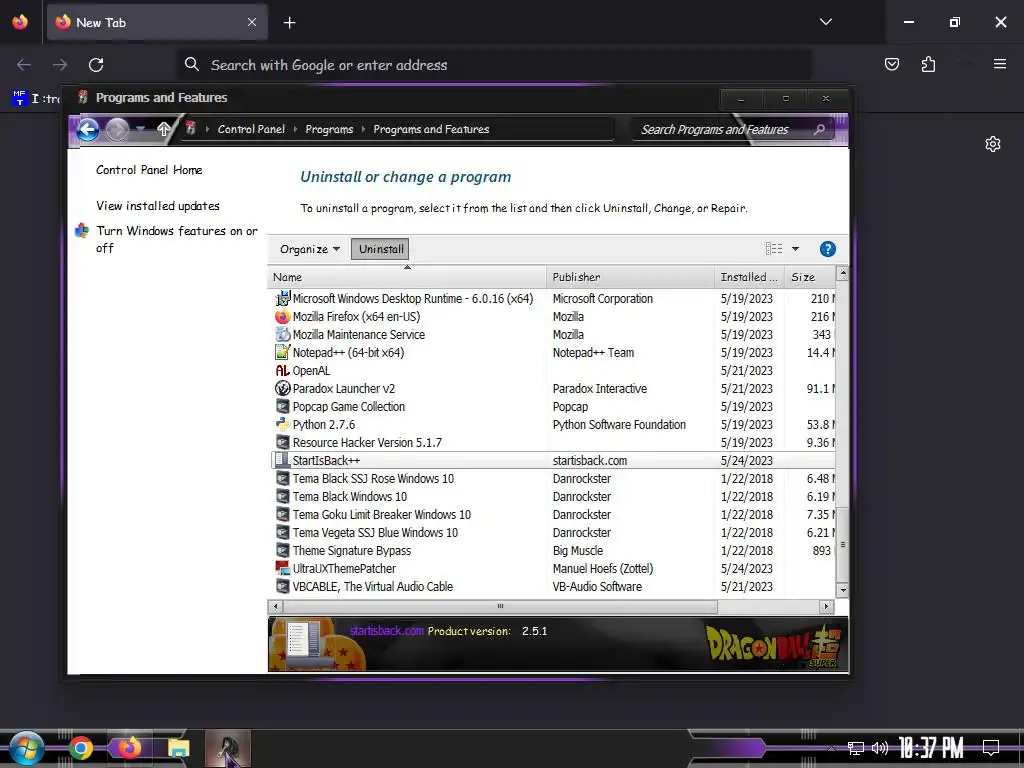Click the Programs breadcrumb
Screen dimensions: 1024x768
pos(329,129)
